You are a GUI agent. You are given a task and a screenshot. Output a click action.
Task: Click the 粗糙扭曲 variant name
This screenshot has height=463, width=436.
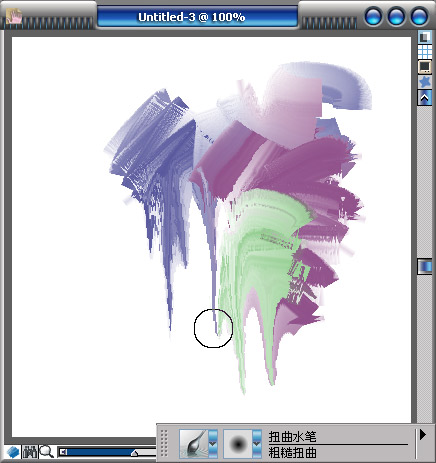tap(292, 452)
